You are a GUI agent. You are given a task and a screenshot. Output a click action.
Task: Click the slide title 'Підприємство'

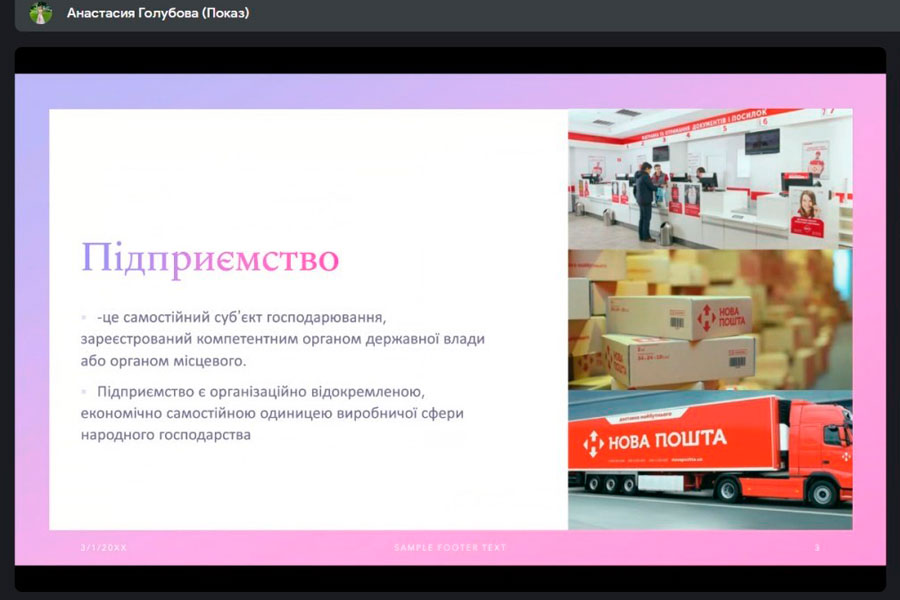[x=210, y=259]
